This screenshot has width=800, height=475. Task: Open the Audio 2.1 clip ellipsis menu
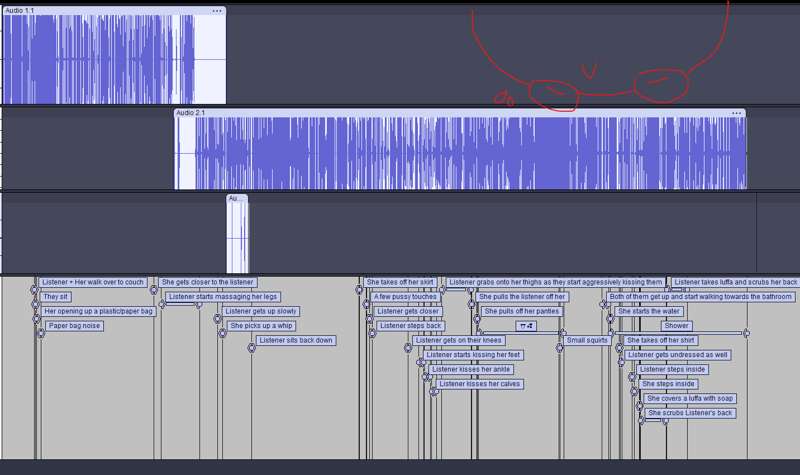pyautogui.click(x=738, y=113)
